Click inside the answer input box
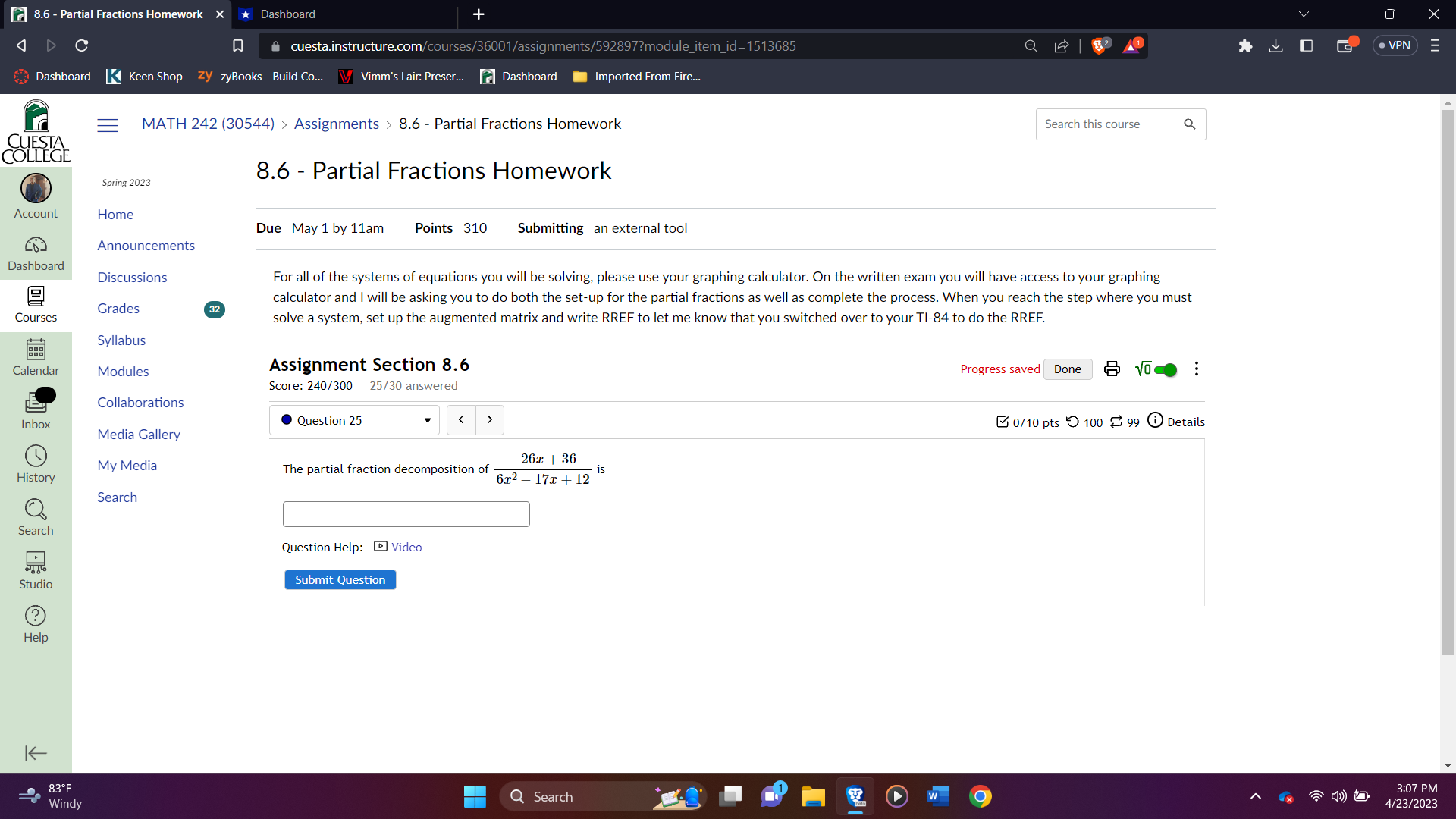Screen dimensions: 1456x819 406,513
